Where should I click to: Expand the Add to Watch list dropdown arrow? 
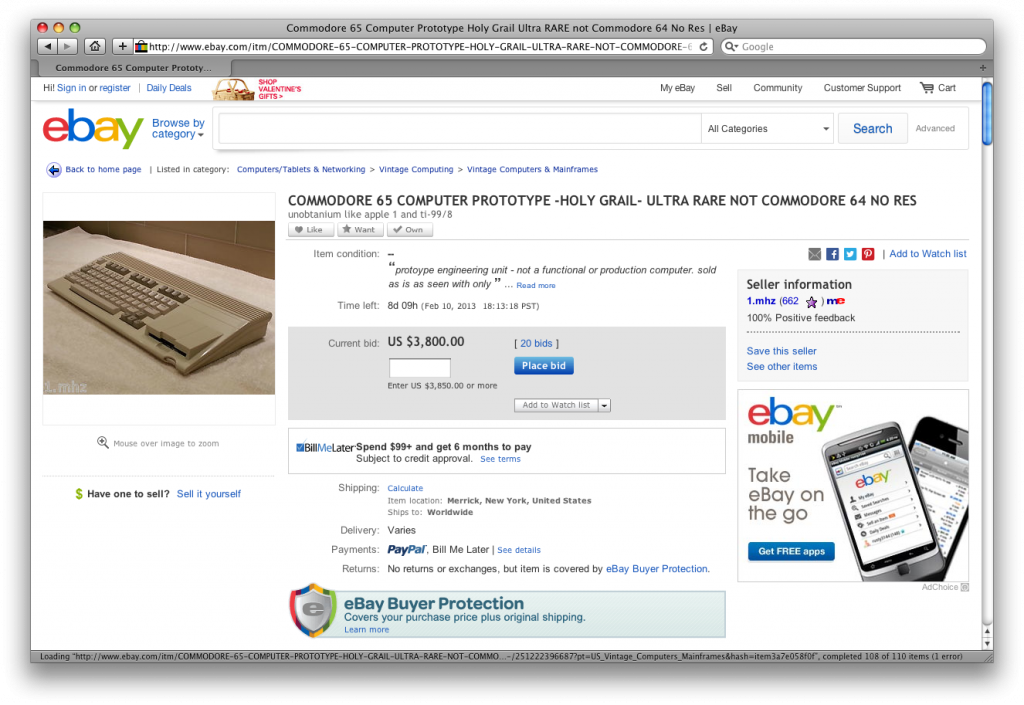click(x=605, y=405)
